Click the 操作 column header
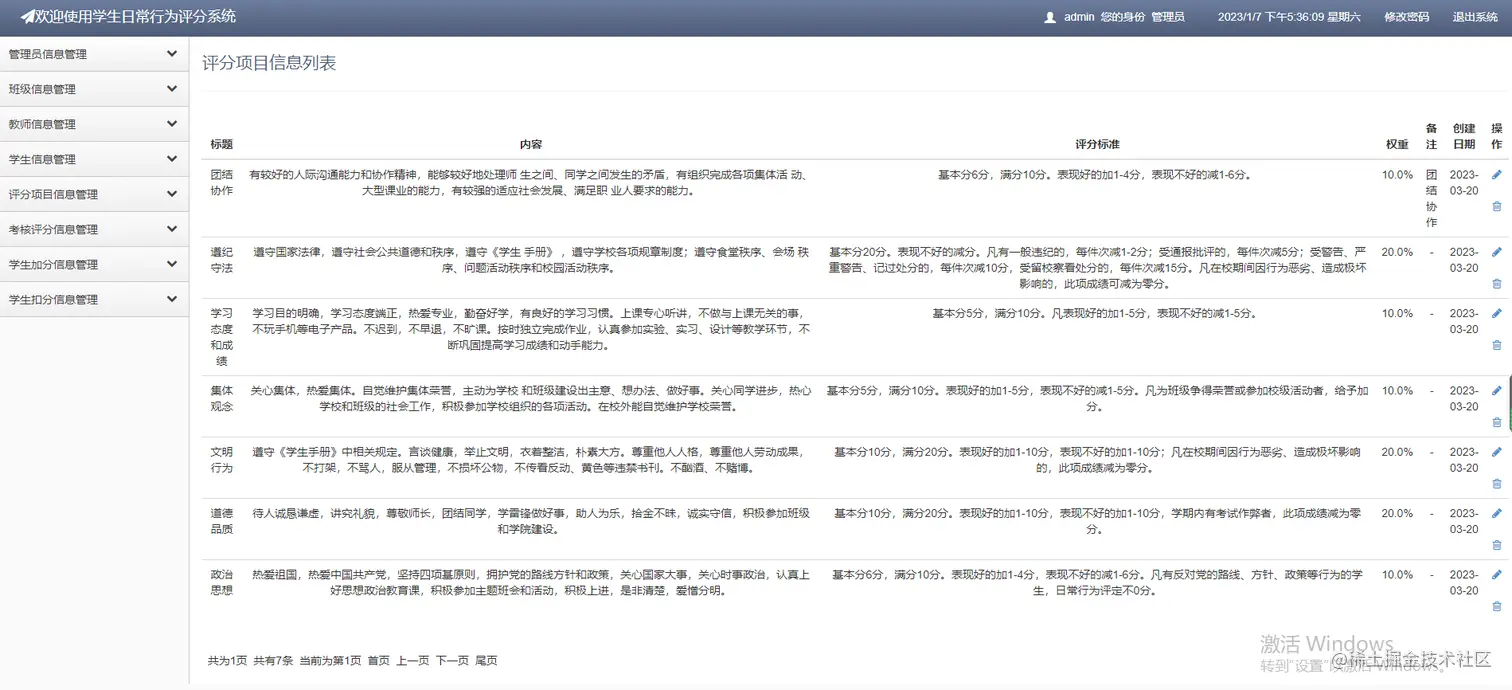The width and height of the screenshot is (1512, 690). click(x=1496, y=137)
